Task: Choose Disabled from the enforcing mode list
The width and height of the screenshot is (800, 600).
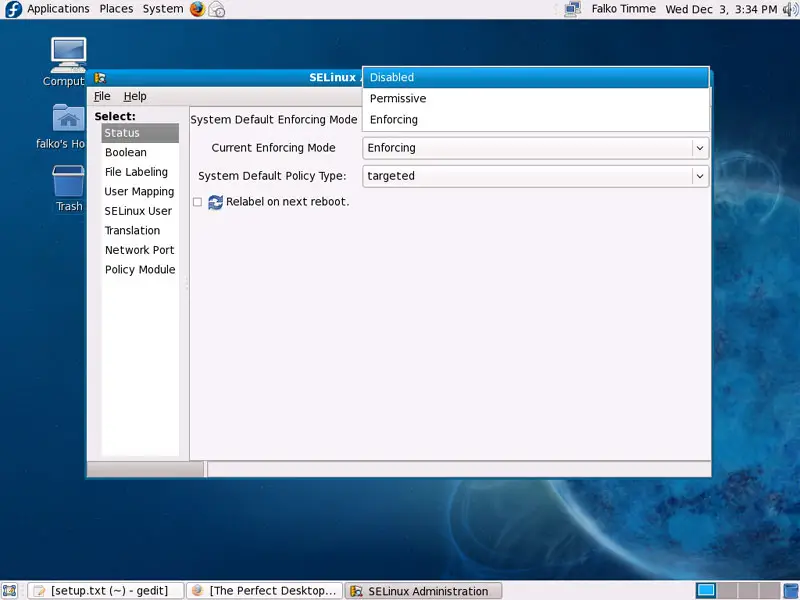Action: [536, 78]
